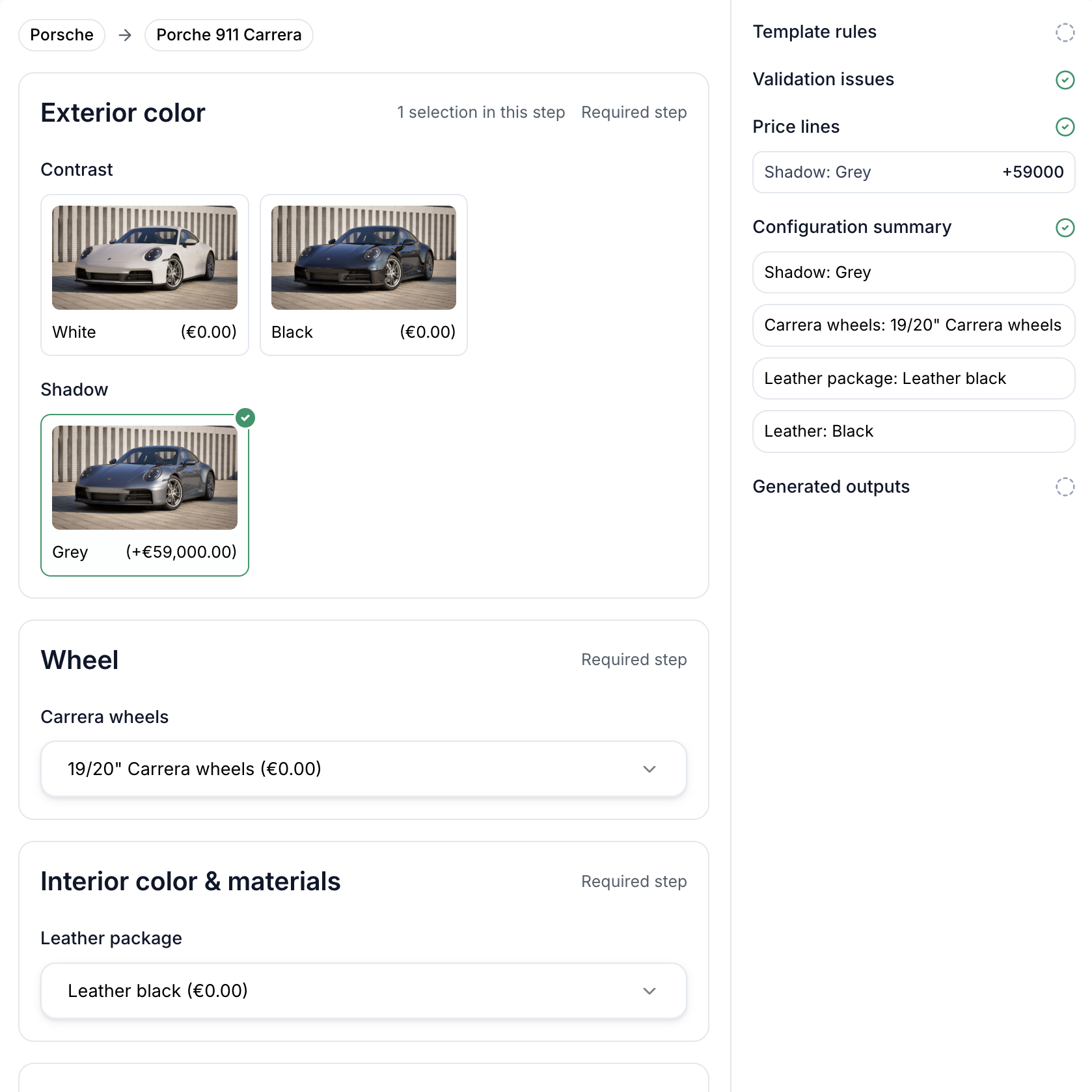Click the Configuration summary check icon
The height and width of the screenshot is (1092, 1092).
1065,227
